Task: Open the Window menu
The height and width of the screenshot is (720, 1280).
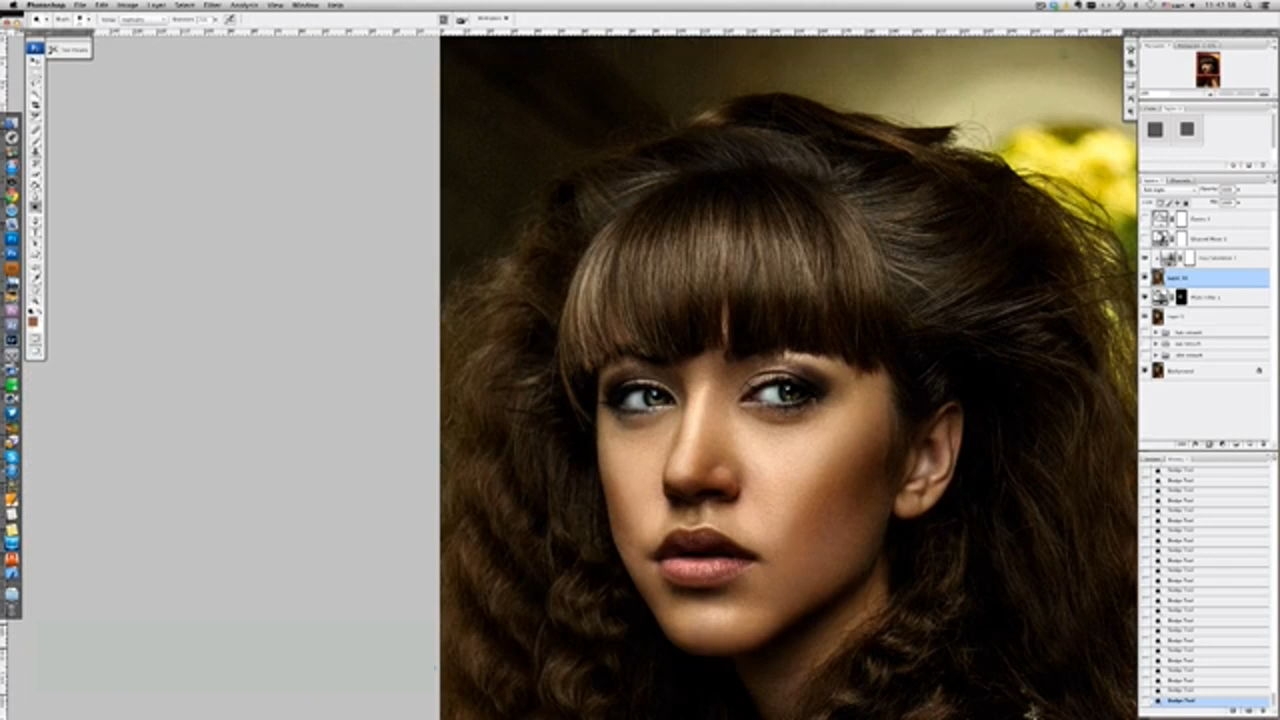Action: tap(305, 5)
